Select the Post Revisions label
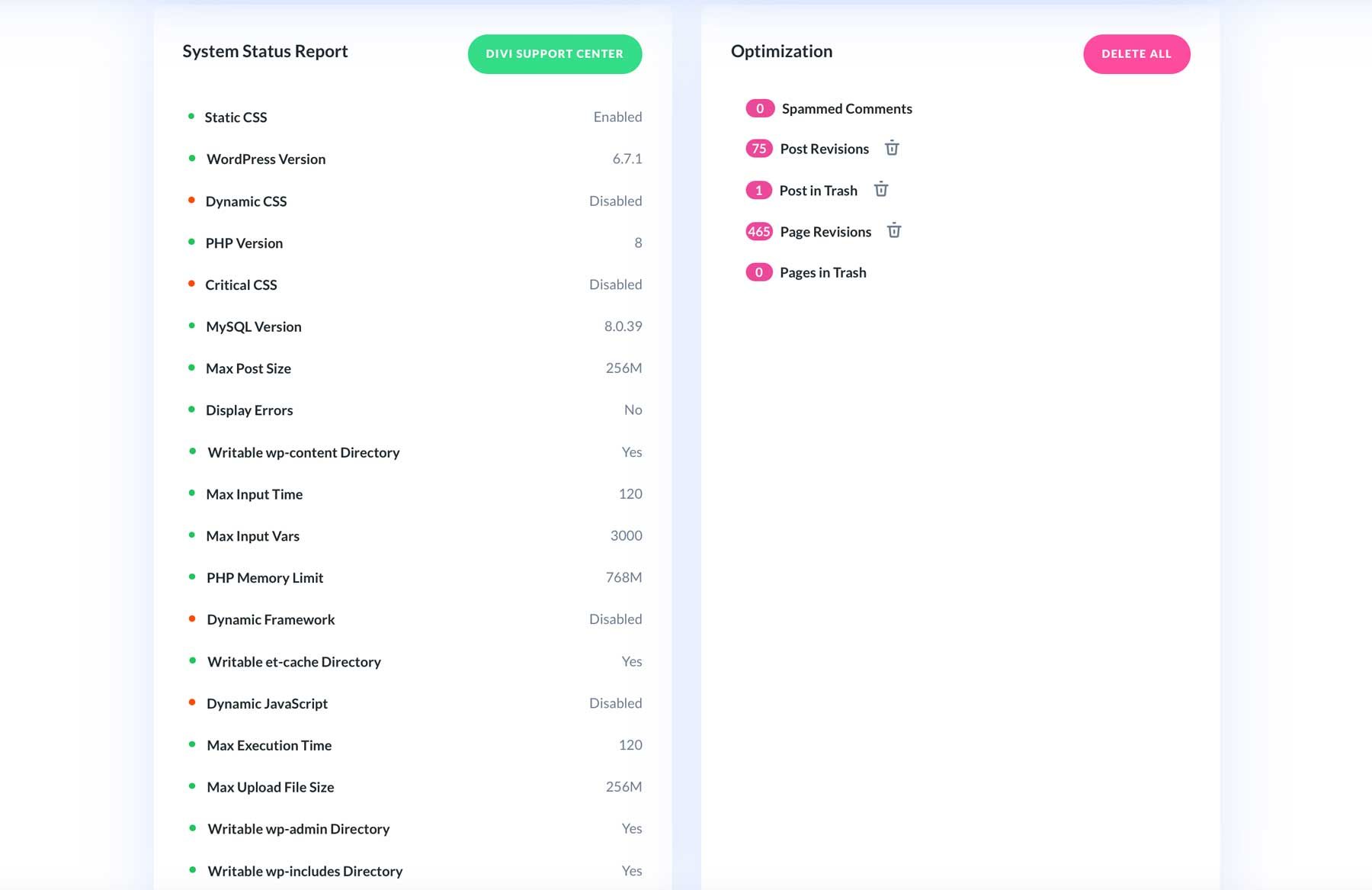 click(823, 149)
